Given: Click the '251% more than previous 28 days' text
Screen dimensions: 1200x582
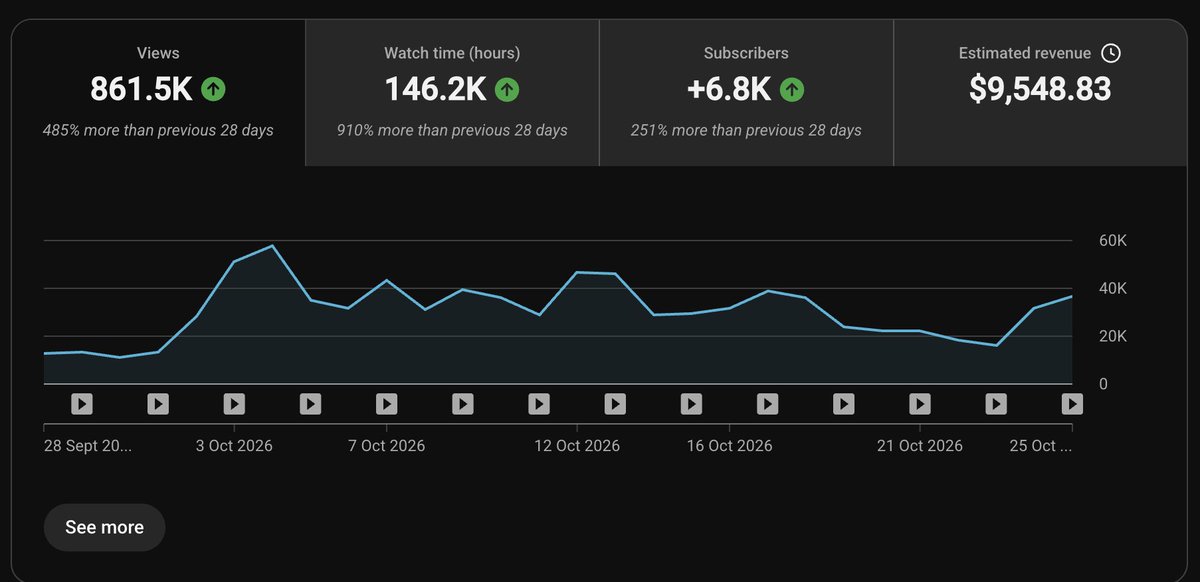Looking at the screenshot, I should tap(746, 130).
